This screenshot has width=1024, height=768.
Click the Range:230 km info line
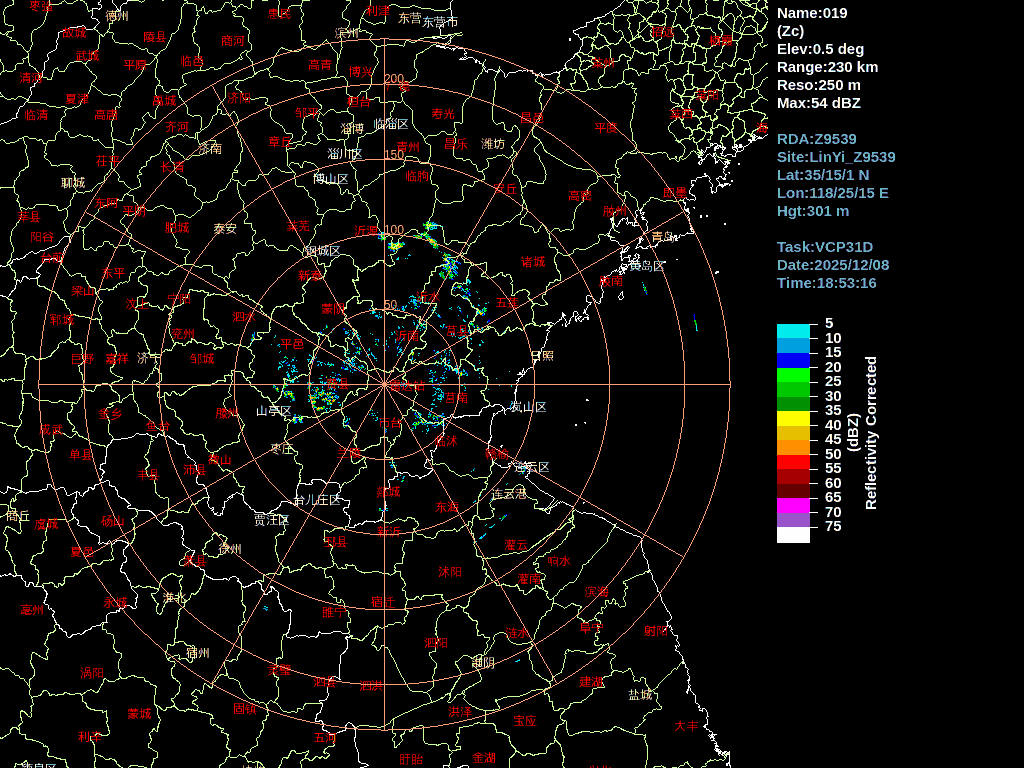coord(827,67)
